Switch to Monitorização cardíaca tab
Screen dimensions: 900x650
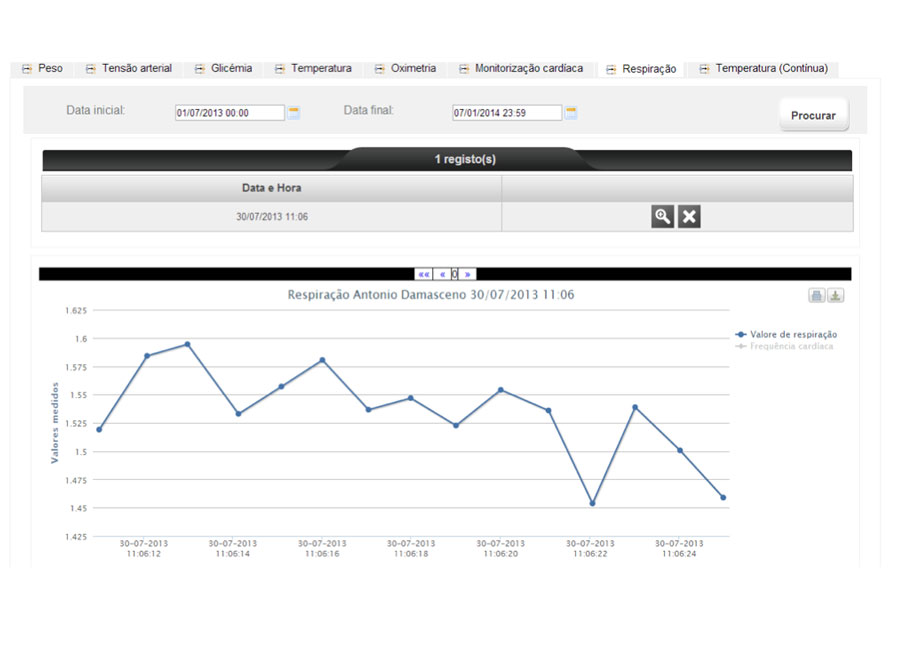coord(521,69)
